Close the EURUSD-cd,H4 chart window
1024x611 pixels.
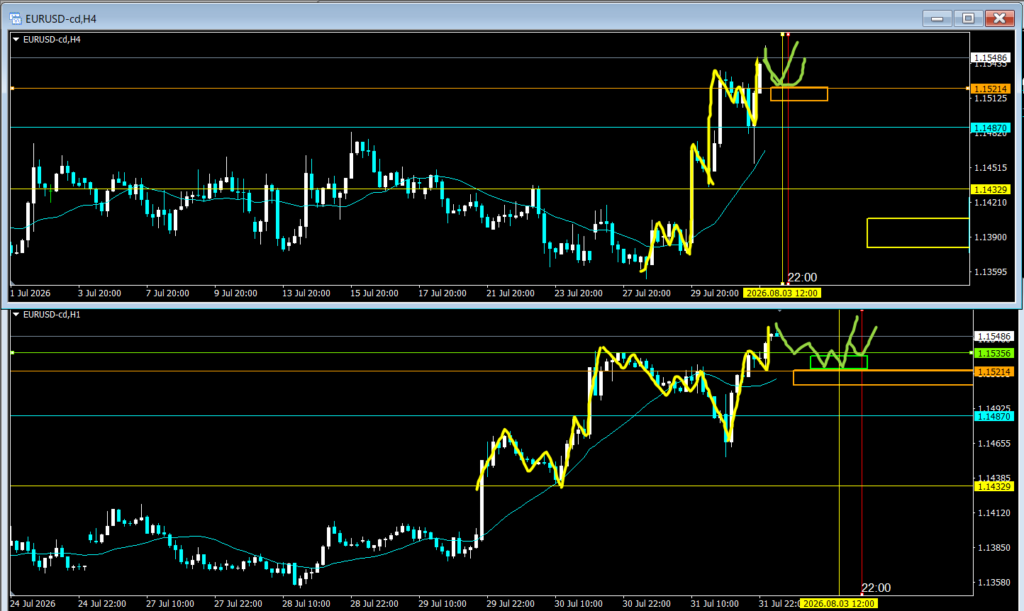coord(999,18)
